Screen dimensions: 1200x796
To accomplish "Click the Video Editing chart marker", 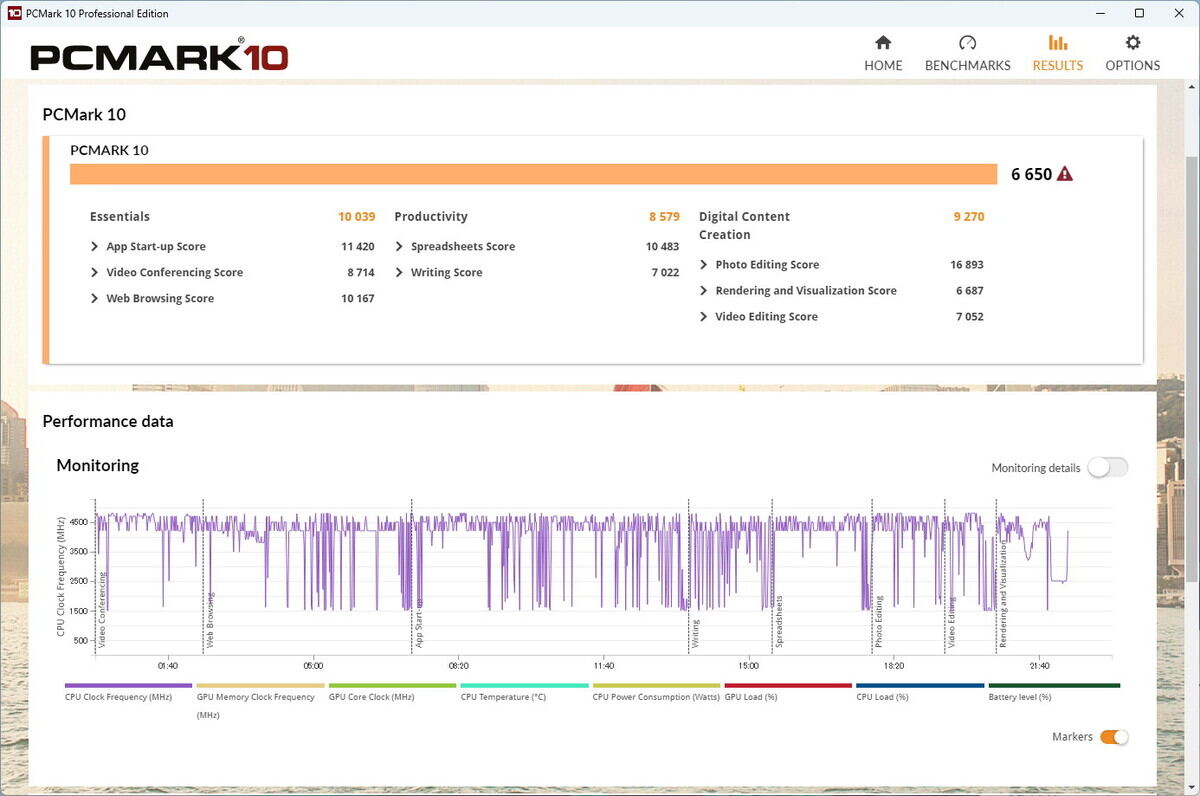I will tap(951, 623).
